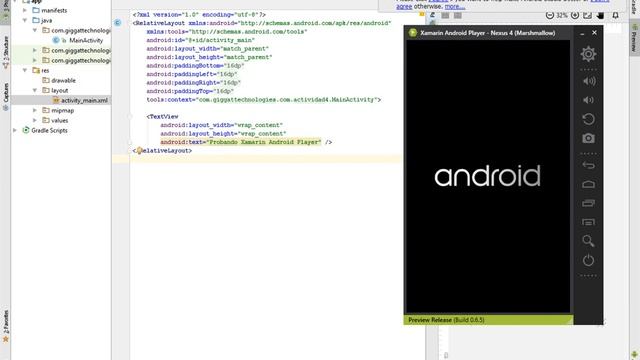Click the 'more...' link in notification
The width and height of the screenshot is (640, 360).
(x=455, y=7)
